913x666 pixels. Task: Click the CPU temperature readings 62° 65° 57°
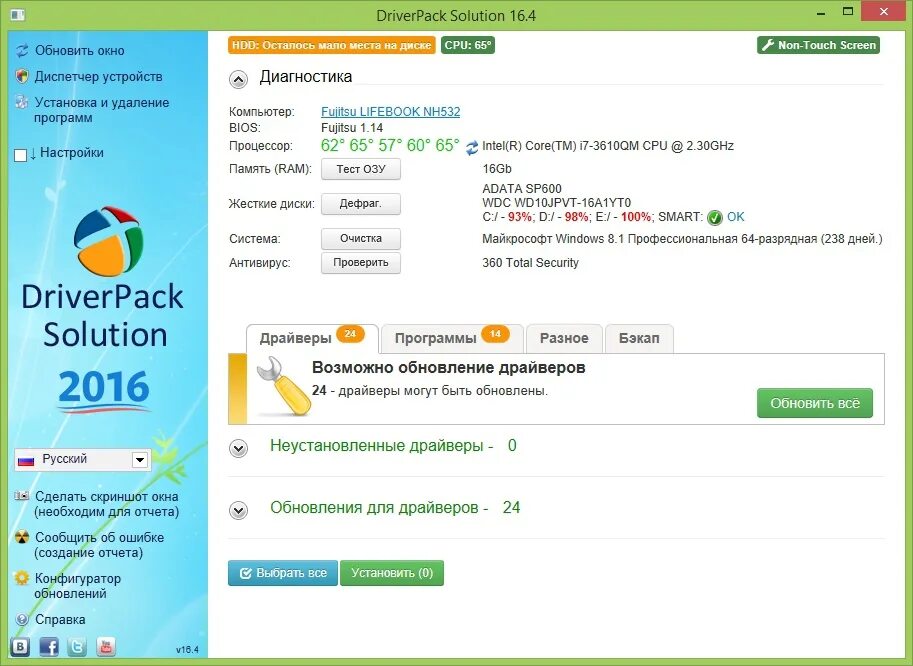[390, 146]
